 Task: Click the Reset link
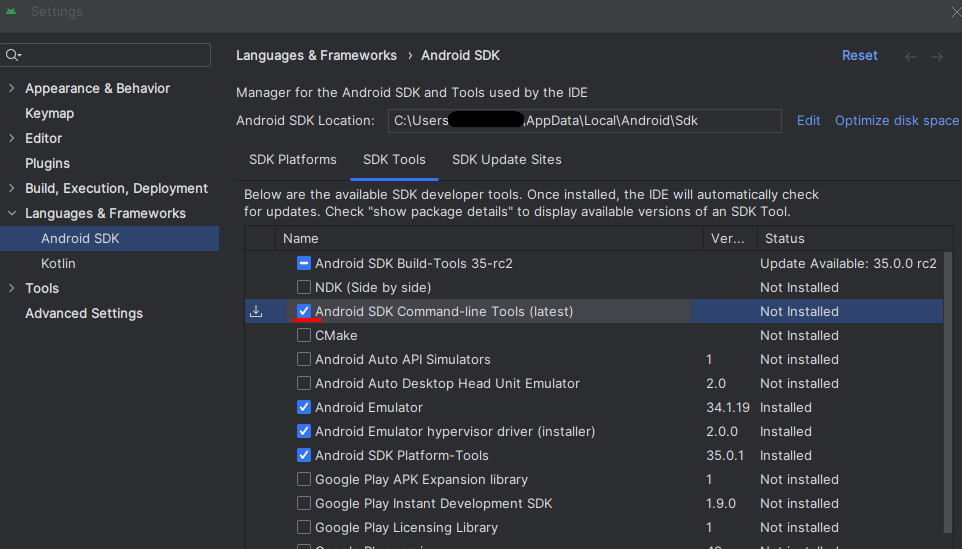pyautogui.click(x=860, y=55)
